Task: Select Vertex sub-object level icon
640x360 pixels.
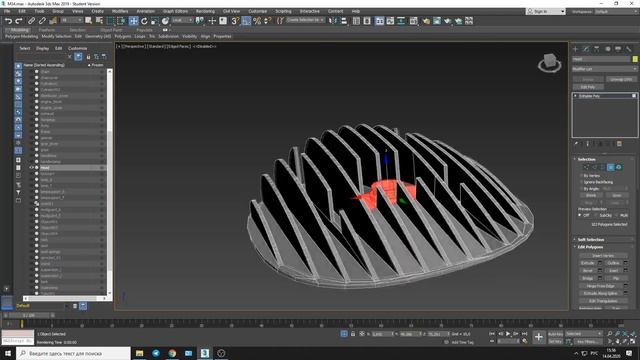Action: pos(586,167)
